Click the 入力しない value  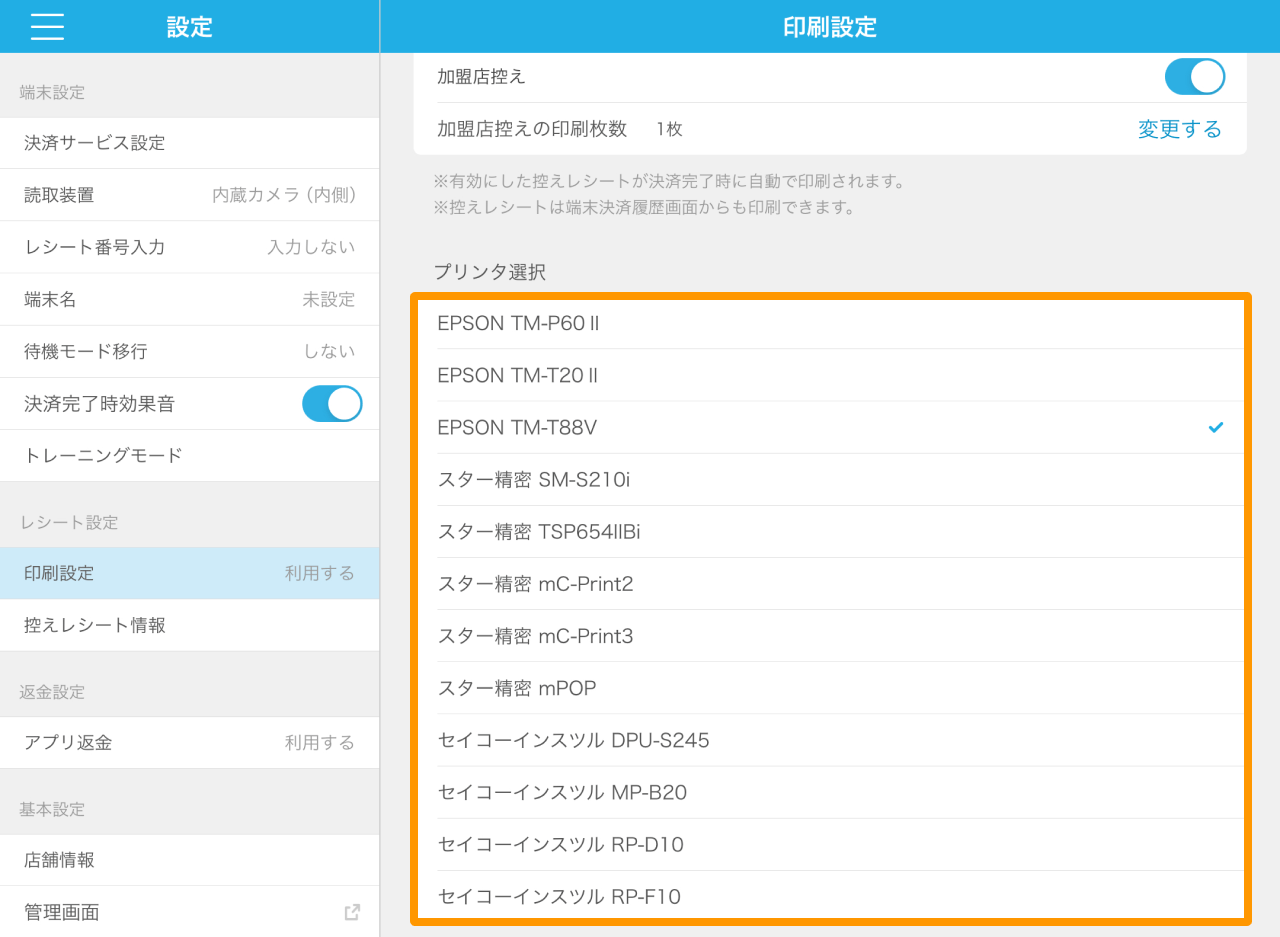(311, 247)
